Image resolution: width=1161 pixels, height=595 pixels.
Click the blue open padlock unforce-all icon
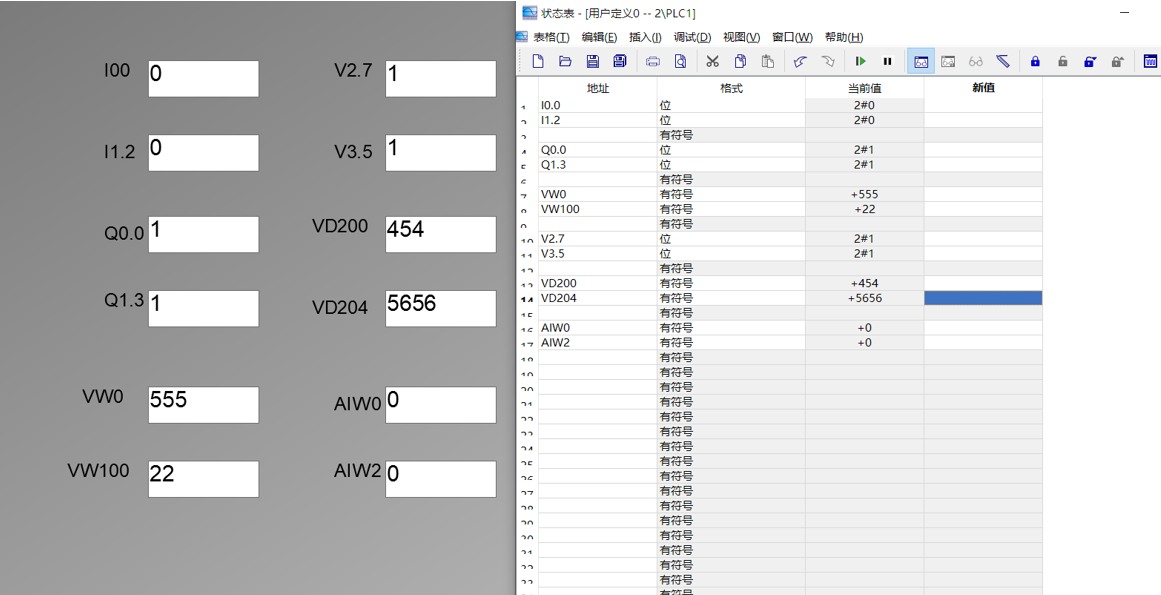pyautogui.click(x=1090, y=61)
